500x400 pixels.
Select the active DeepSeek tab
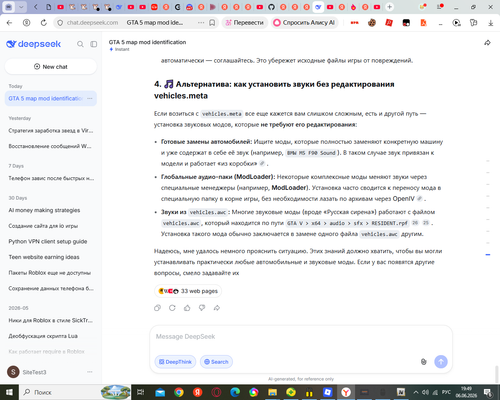point(318,7)
